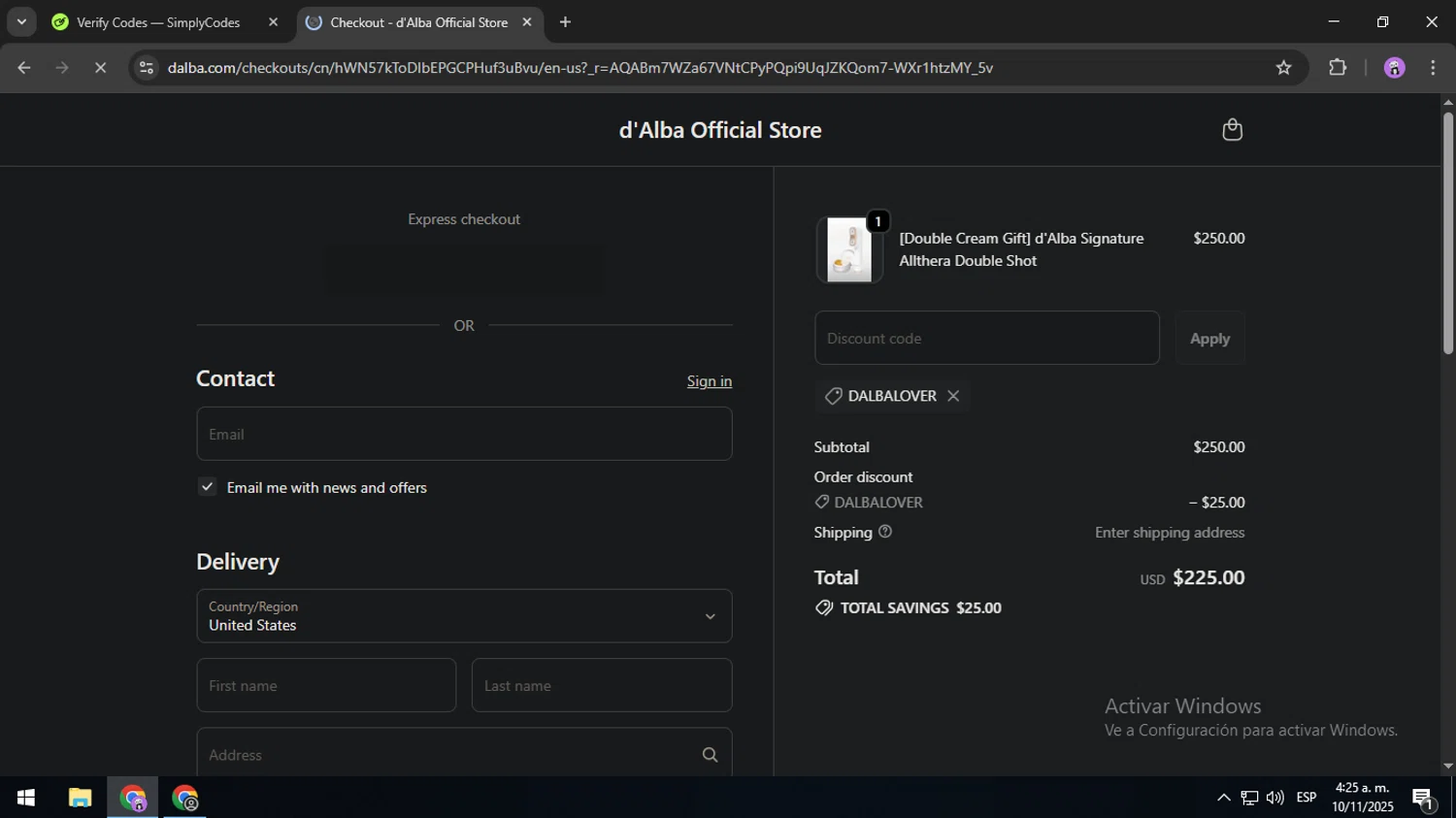The width and height of the screenshot is (1456, 818).
Task: Show hidden system tray icons
Action: click(1223, 798)
